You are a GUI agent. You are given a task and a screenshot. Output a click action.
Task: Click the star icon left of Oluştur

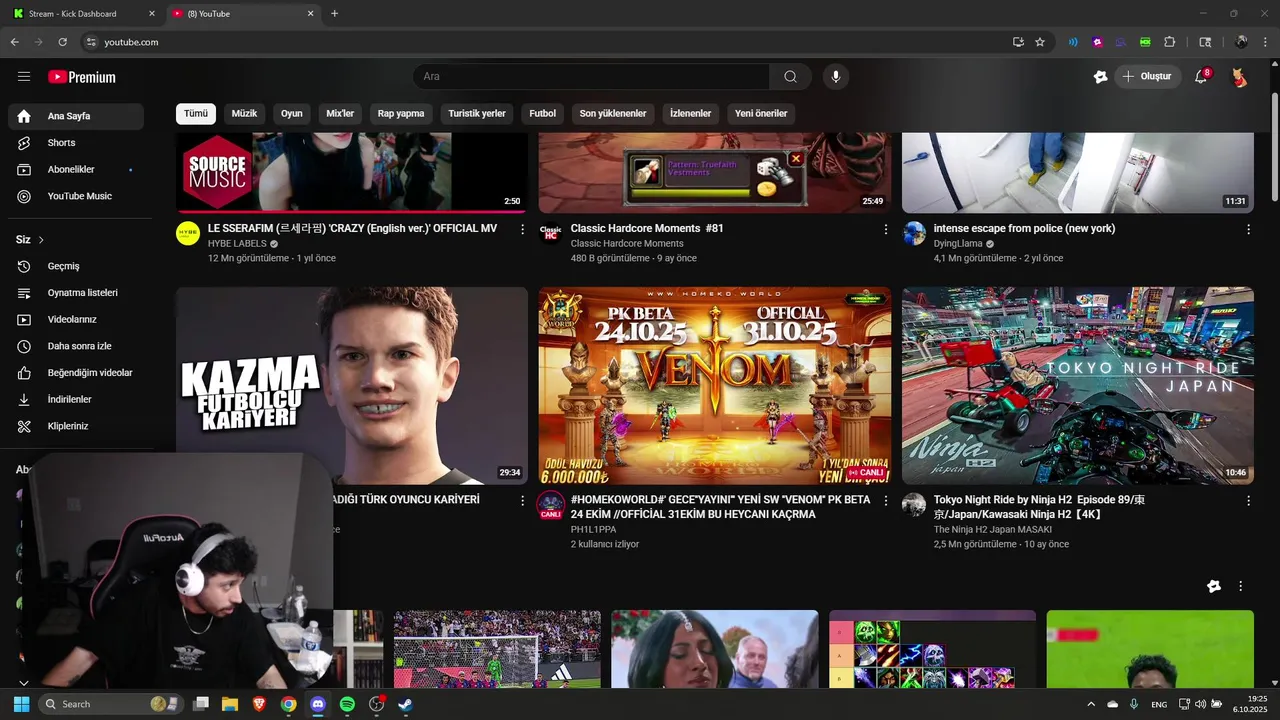click(1101, 77)
